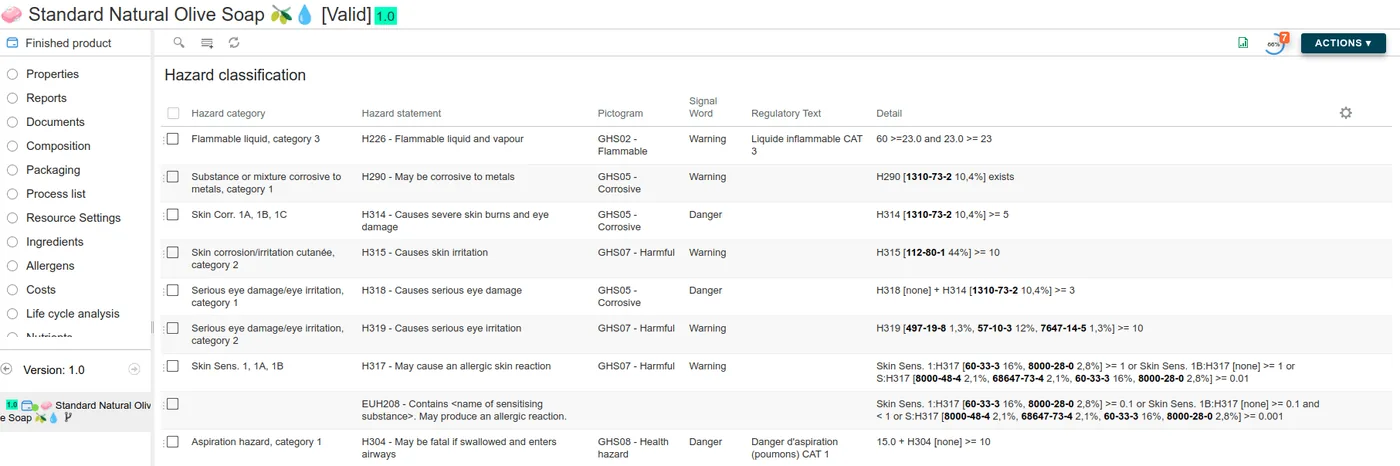Image resolution: width=1400 pixels, height=466 pixels.
Task: Click the title 'Standard Natural Olive Soap'
Action: [x=147, y=15]
